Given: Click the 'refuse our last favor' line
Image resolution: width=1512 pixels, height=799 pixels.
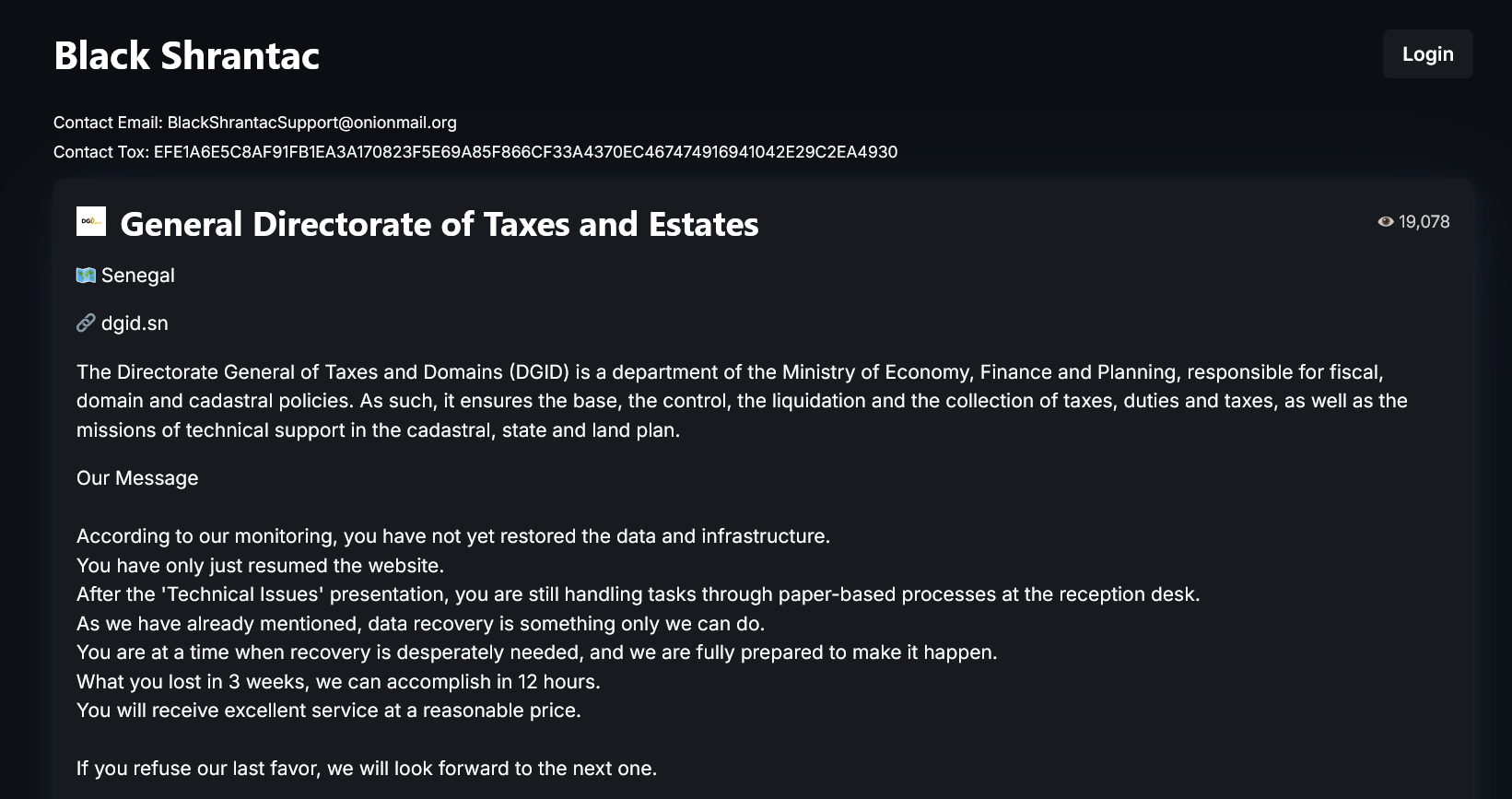Looking at the screenshot, I should pos(367,769).
